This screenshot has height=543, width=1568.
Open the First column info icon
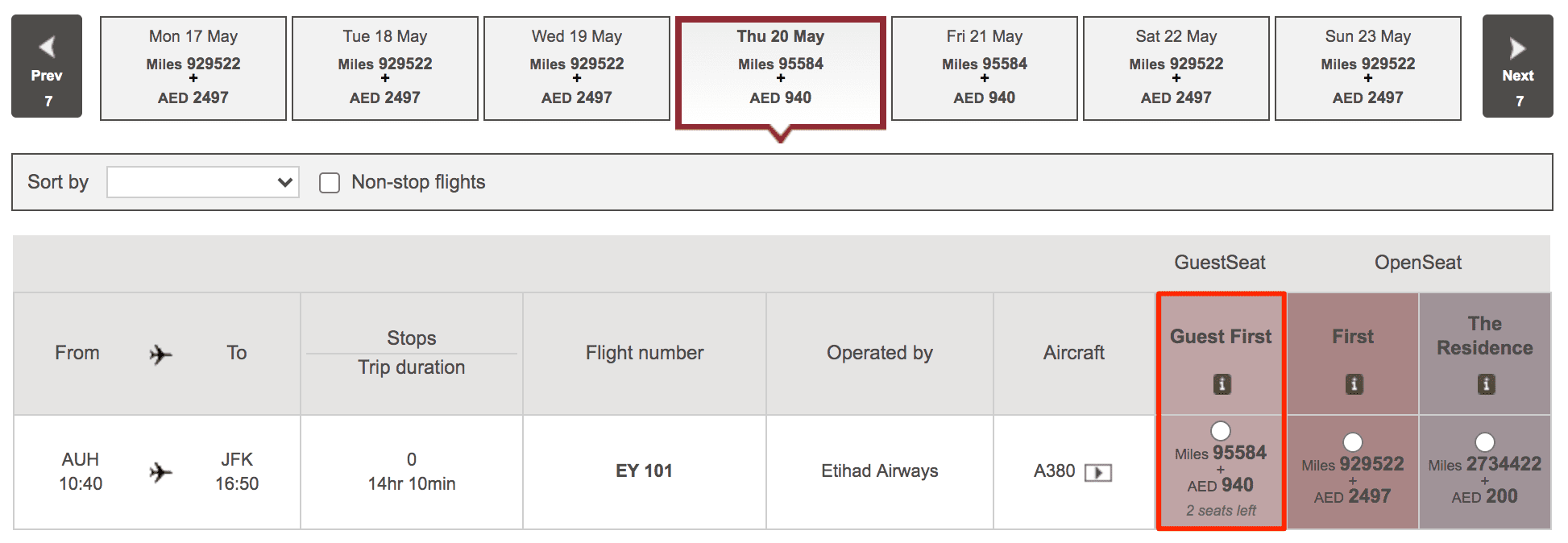tap(1353, 384)
